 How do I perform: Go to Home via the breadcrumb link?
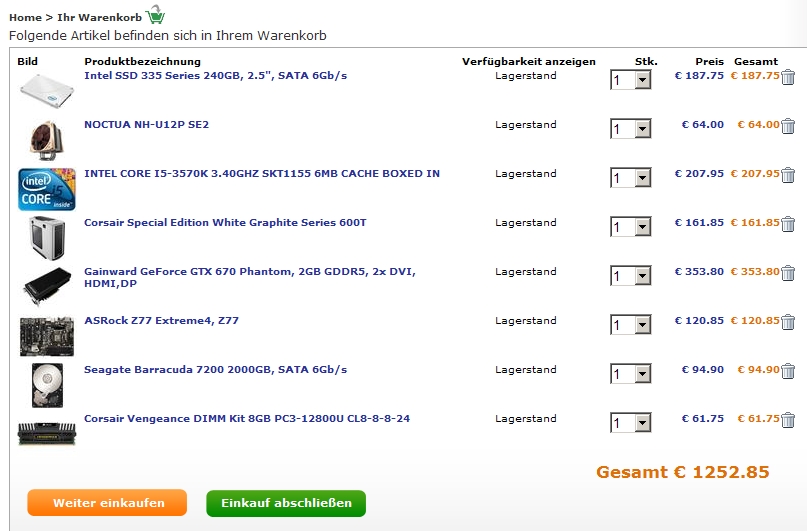tap(25, 17)
